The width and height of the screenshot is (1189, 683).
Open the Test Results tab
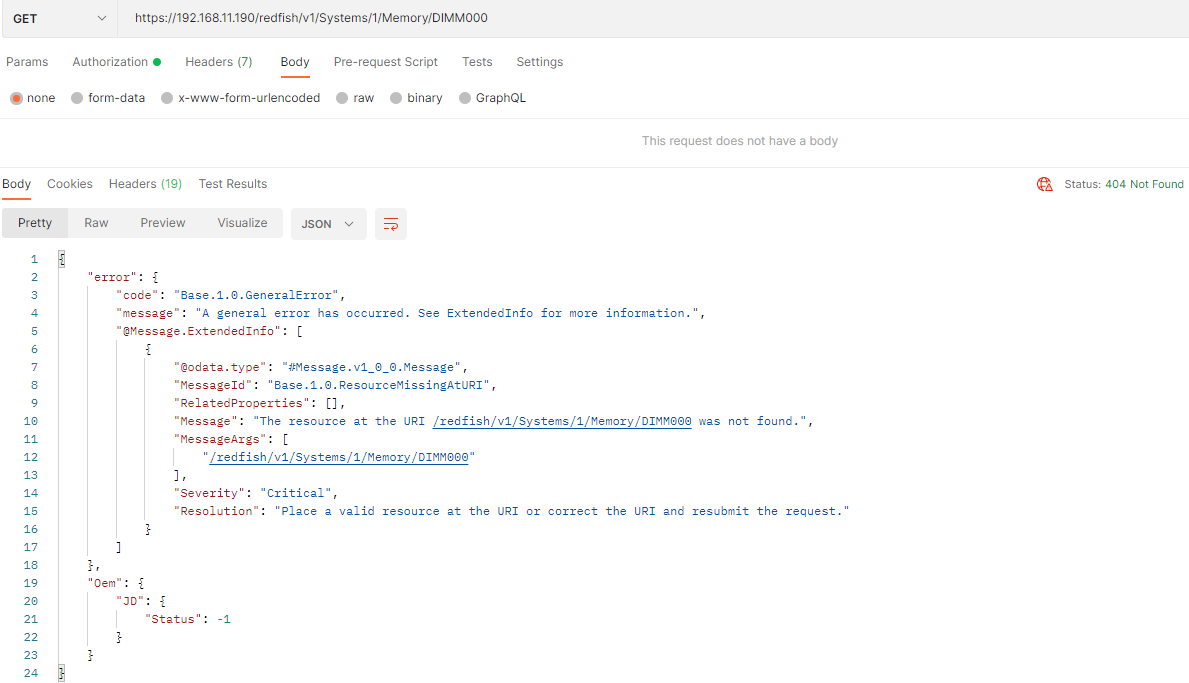click(233, 184)
